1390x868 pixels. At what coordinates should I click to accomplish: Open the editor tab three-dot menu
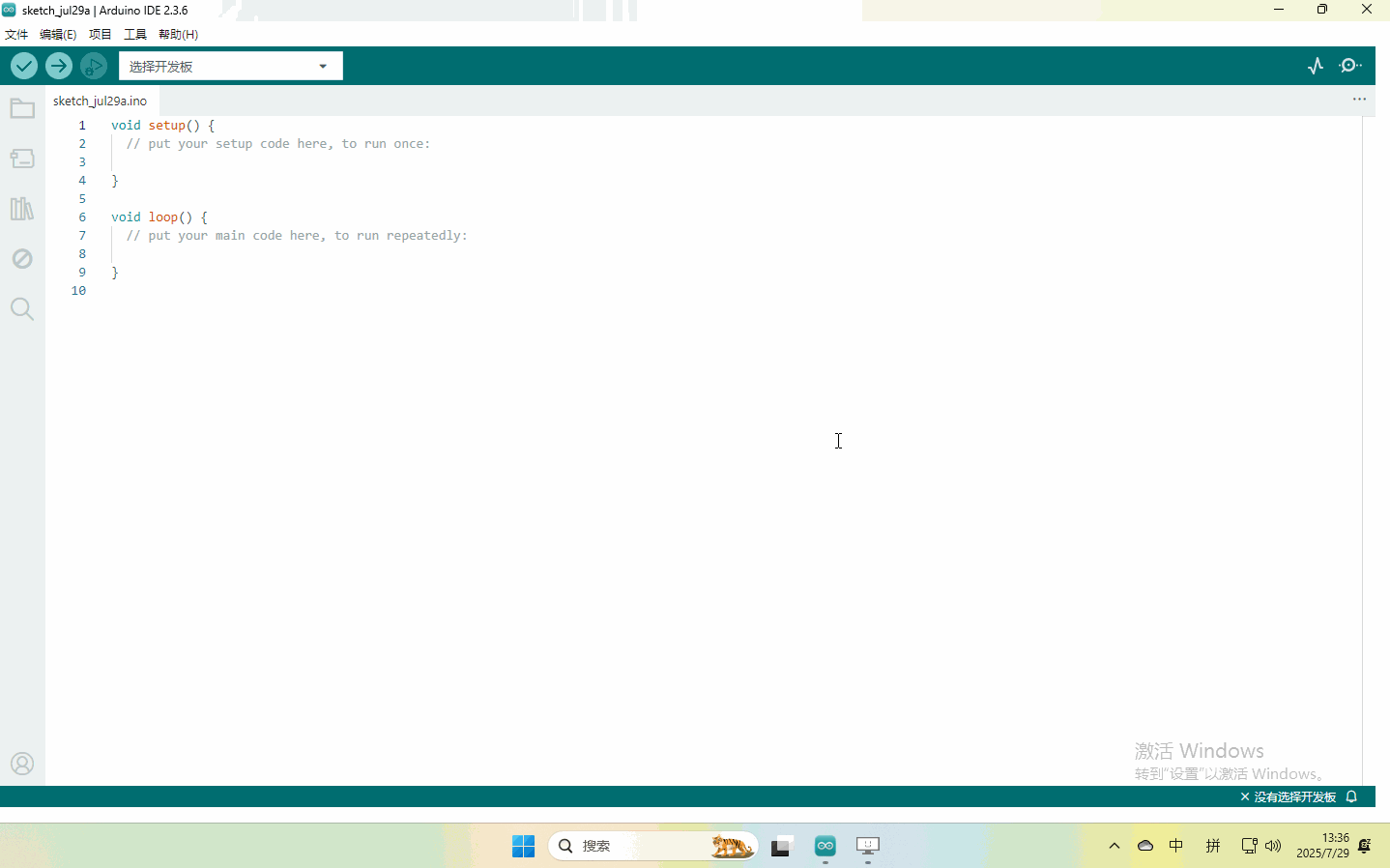click(1359, 100)
